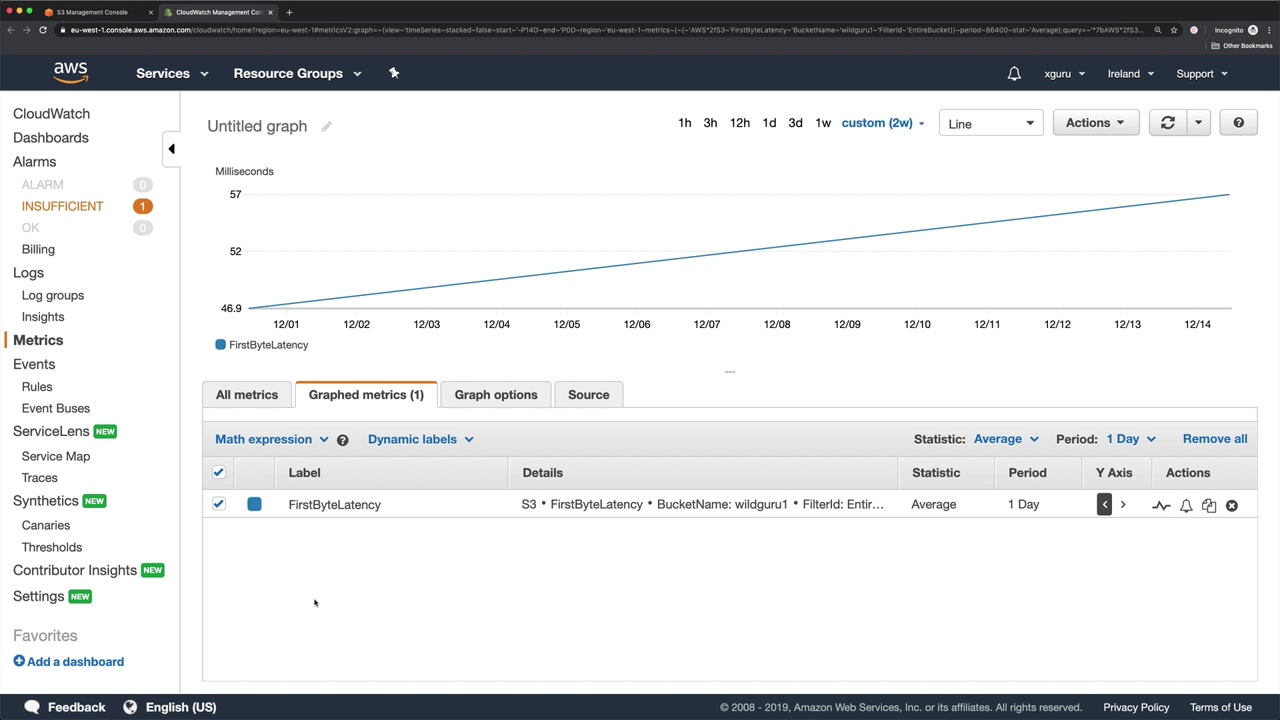Close the S3 Management Console tab
This screenshot has width=1280, height=720.
(x=150, y=12)
